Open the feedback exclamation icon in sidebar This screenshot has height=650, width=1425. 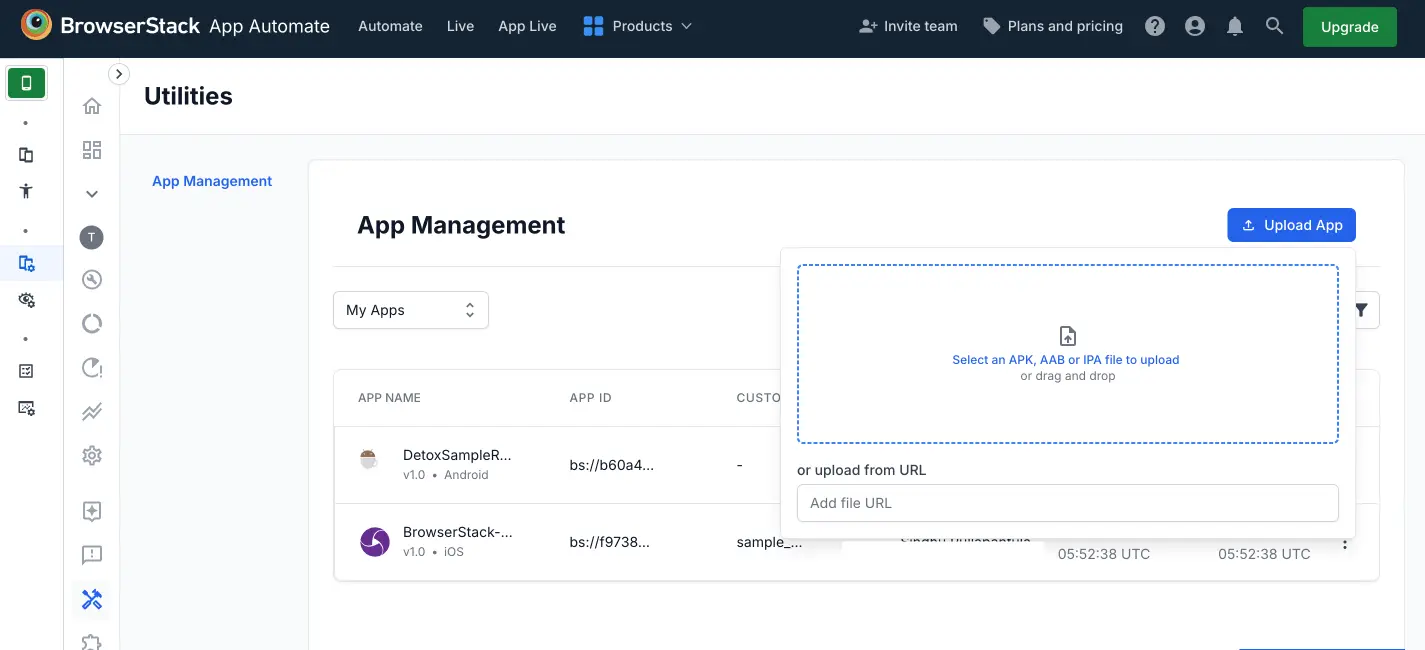[91, 555]
